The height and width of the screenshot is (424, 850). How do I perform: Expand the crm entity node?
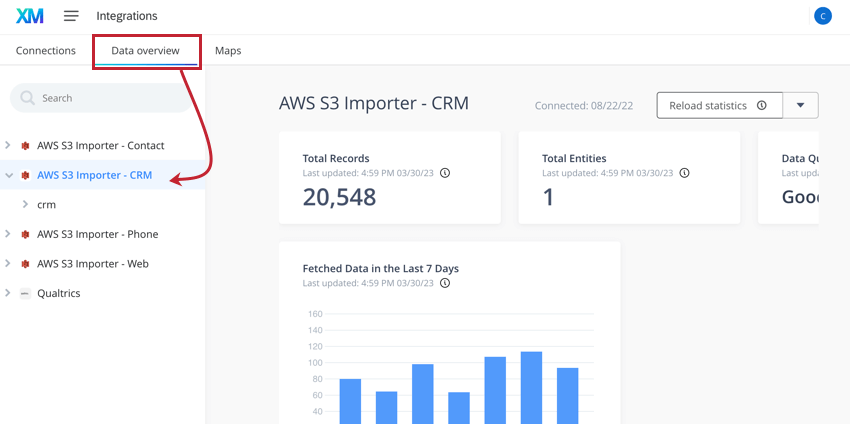pos(25,204)
